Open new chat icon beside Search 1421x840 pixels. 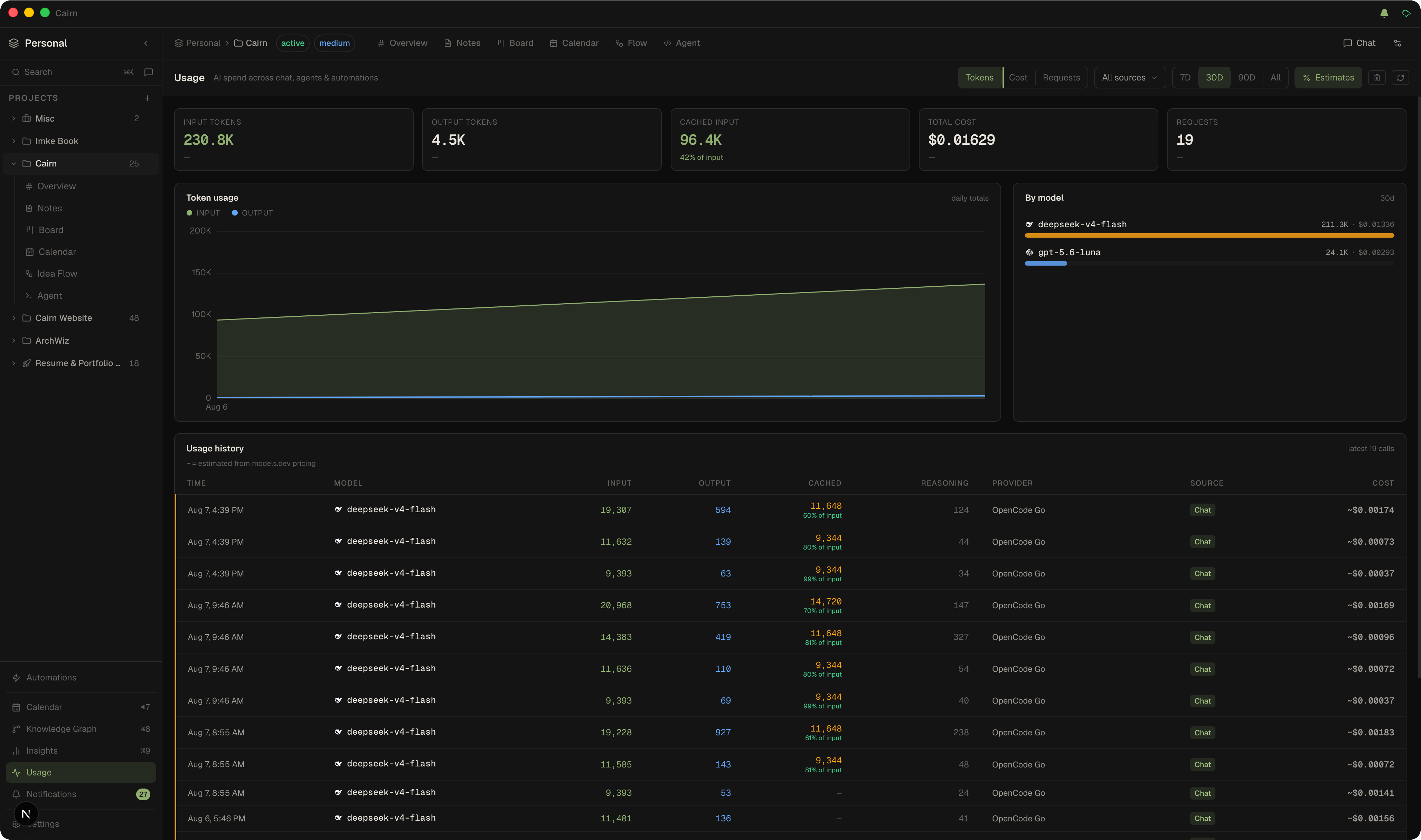(x=148, y=72)
